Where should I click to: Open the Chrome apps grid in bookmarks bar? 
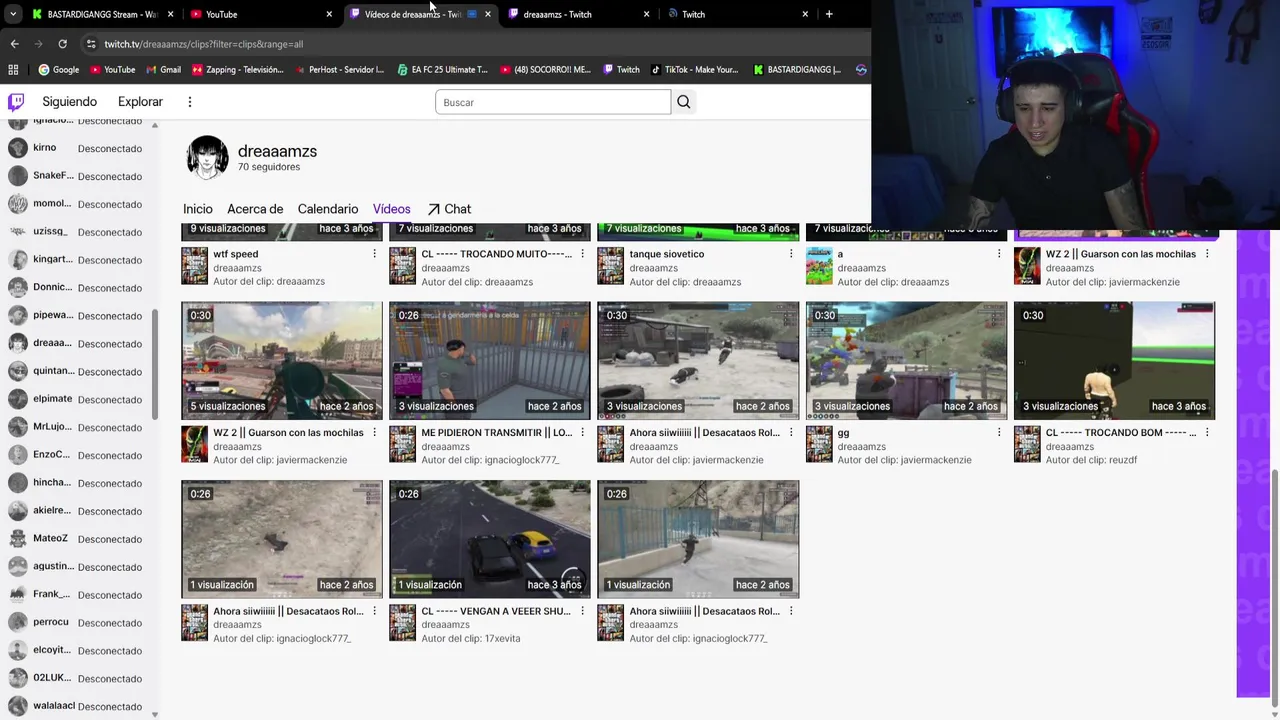[x=13, y=70]
